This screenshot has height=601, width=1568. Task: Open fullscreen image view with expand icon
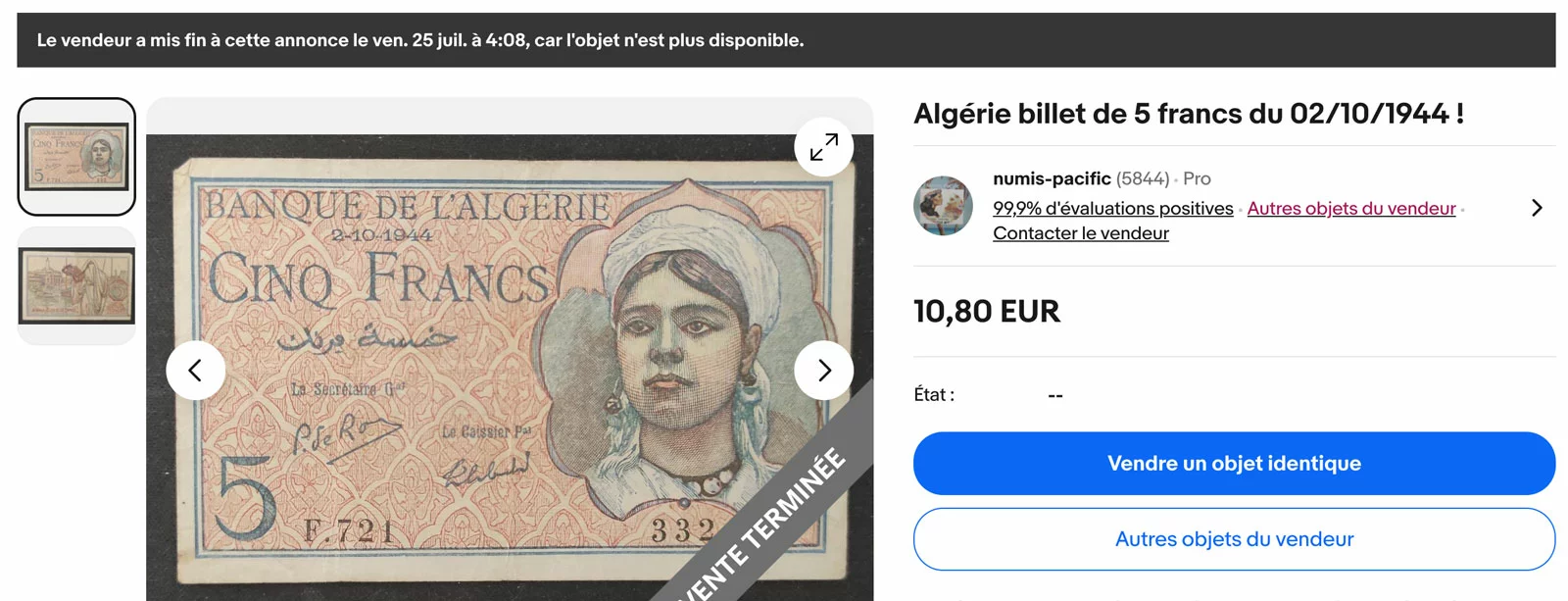pos(823,147)
